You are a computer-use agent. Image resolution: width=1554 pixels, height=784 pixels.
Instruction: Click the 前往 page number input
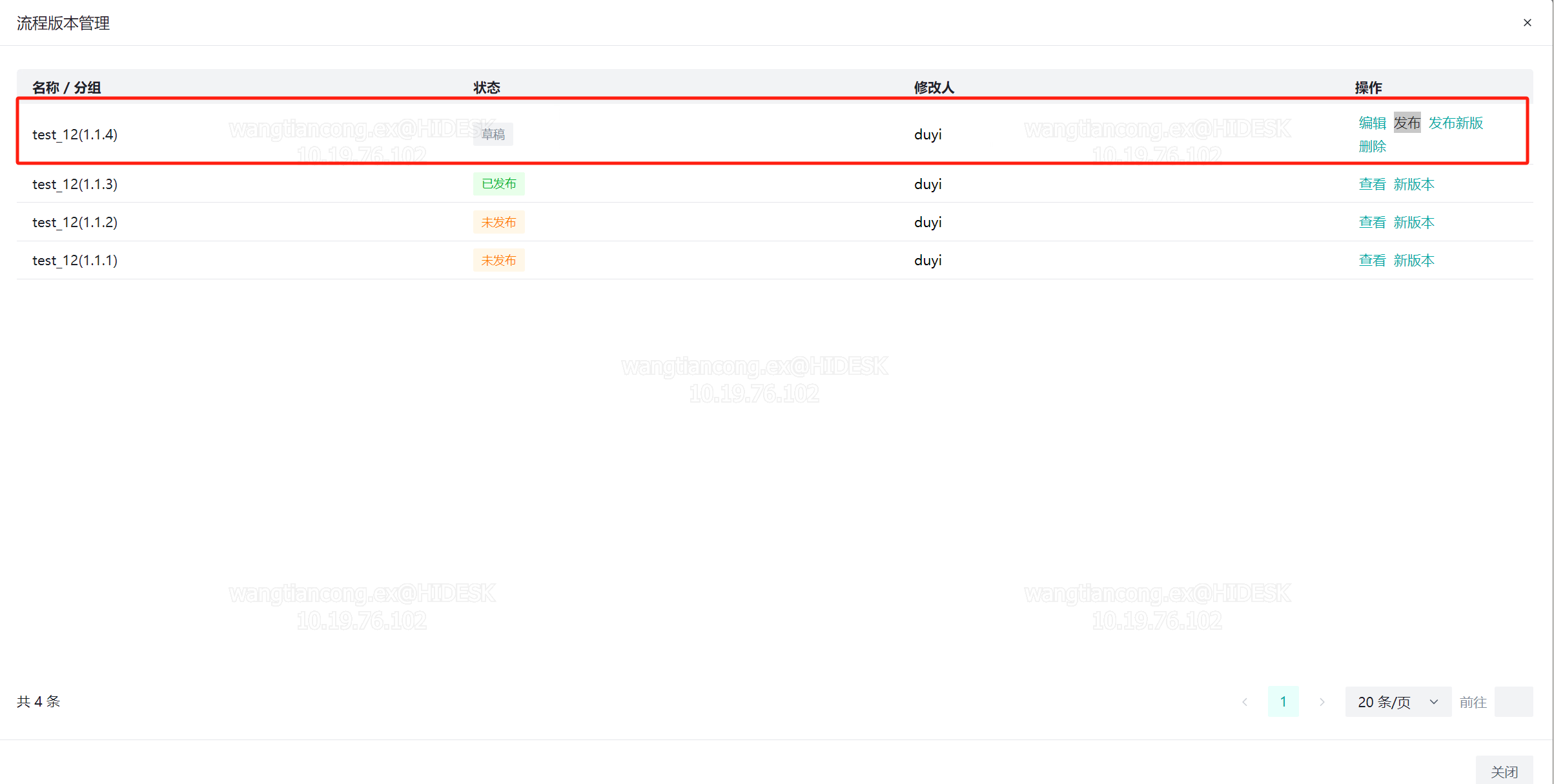point(1513,701)
